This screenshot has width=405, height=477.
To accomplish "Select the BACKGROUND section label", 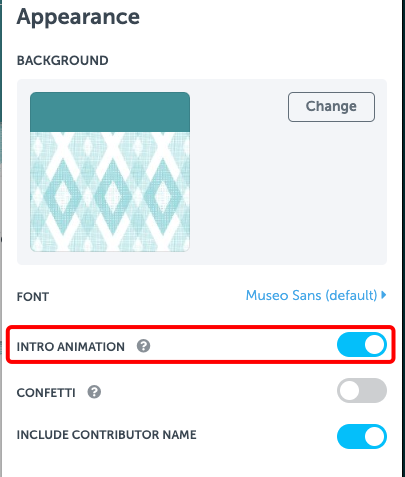I will tap(63, 61).
